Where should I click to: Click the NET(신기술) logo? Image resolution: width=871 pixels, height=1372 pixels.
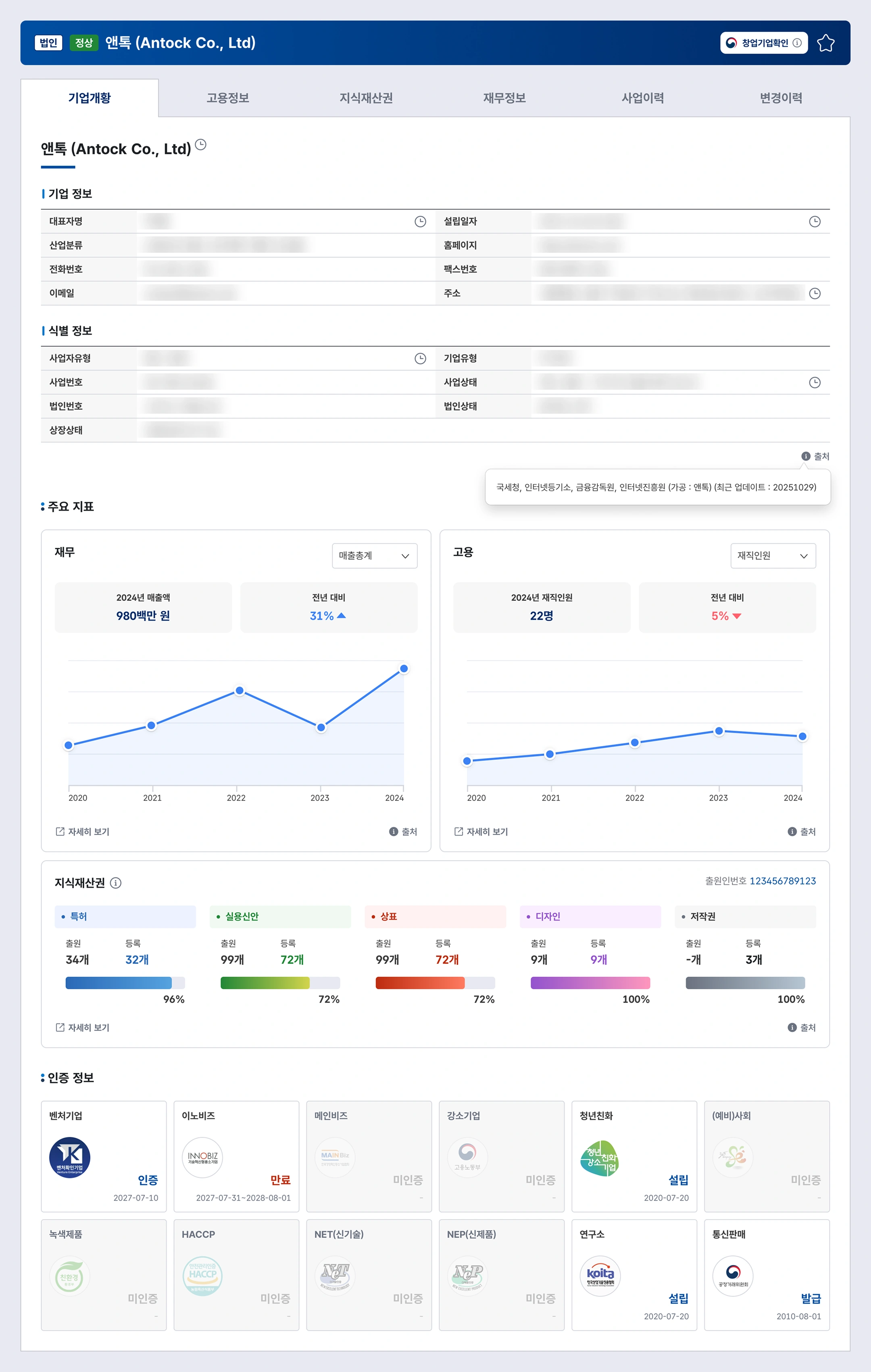click(x=335, y=1276)
